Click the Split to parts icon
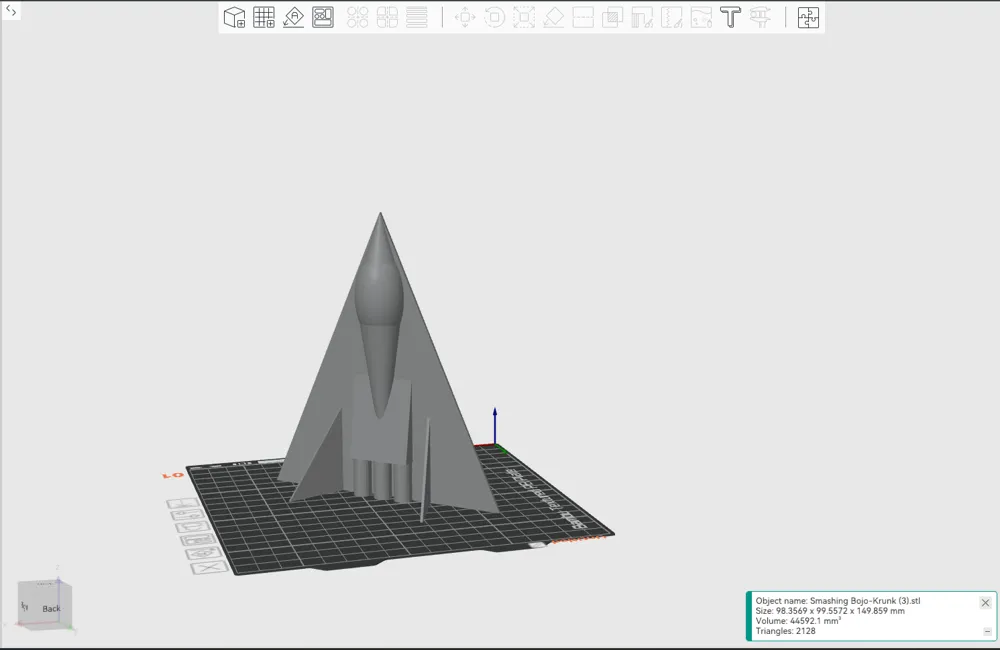1000x650 pixels. point(387,17)
